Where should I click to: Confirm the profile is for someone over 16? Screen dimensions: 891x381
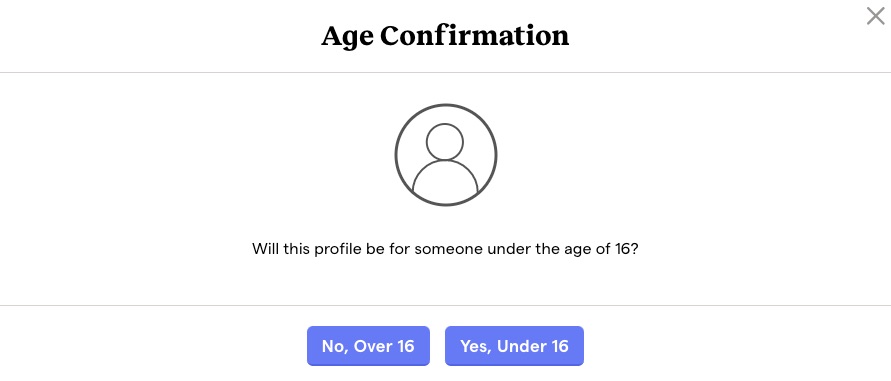point(368,346)
